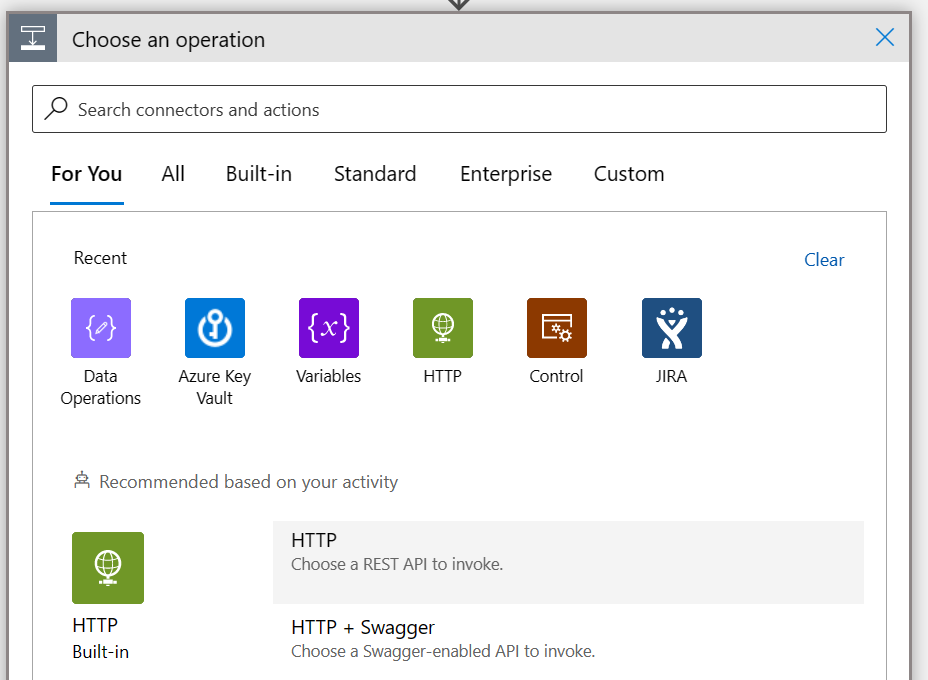Open the Azure Key Vault connector
The width and height of the screenshot is (928, 680).
tap(214, 327)
